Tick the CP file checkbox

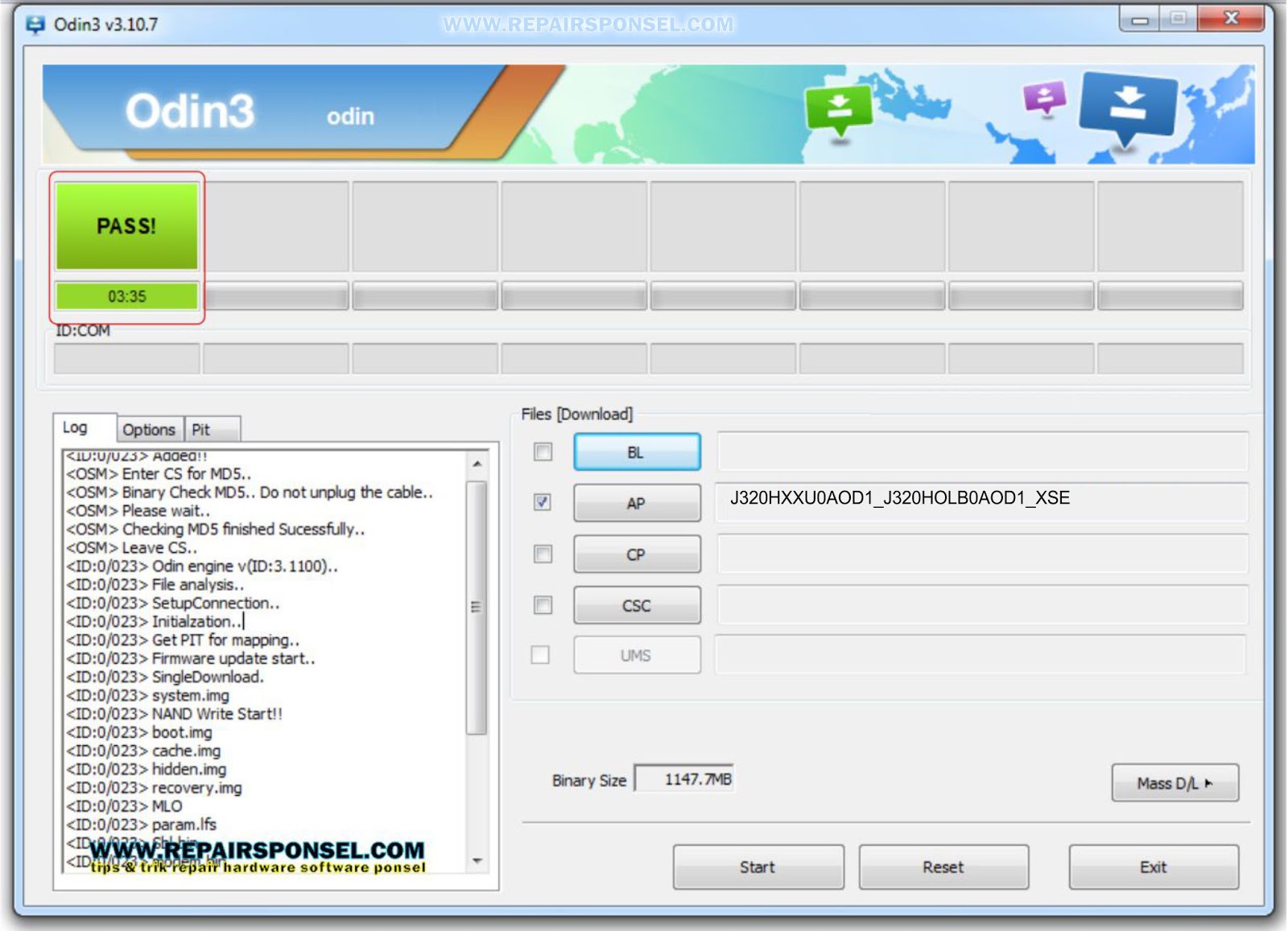[543, 554]
